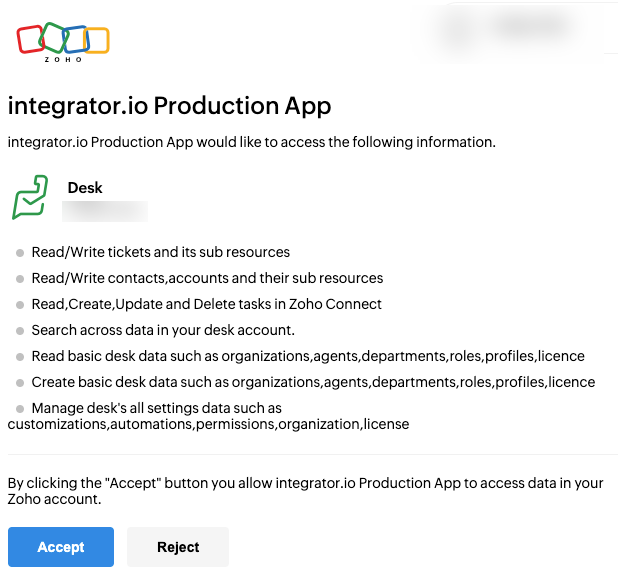Click the blurred portal name under Desk

(x=105, y=211)
